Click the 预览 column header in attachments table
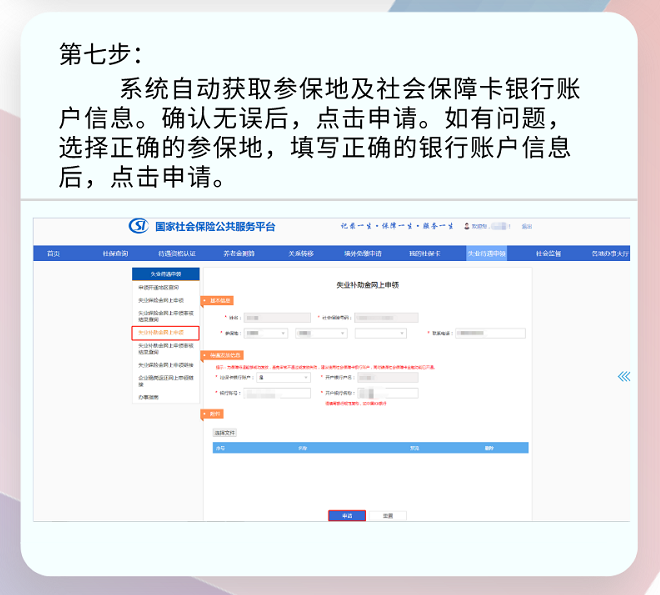Image resolution: width=660 pixels, height=595 pixels. tap(415, 448)
